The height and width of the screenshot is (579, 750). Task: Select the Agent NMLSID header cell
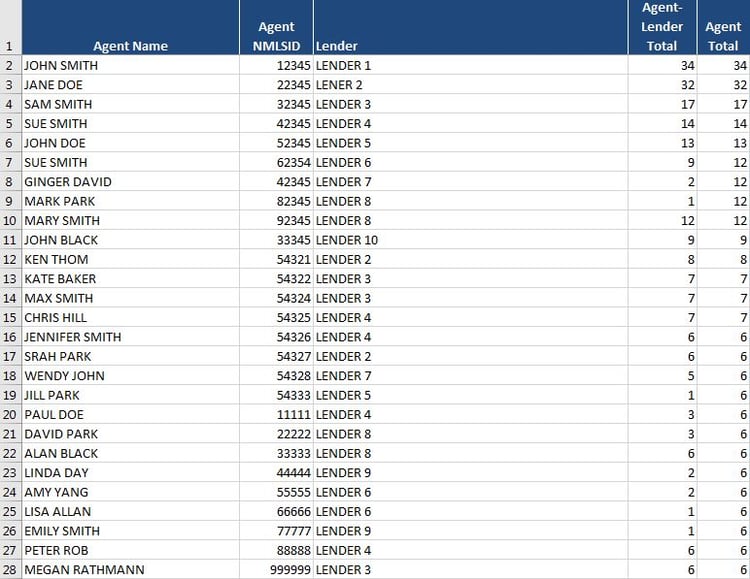(276, 27)
